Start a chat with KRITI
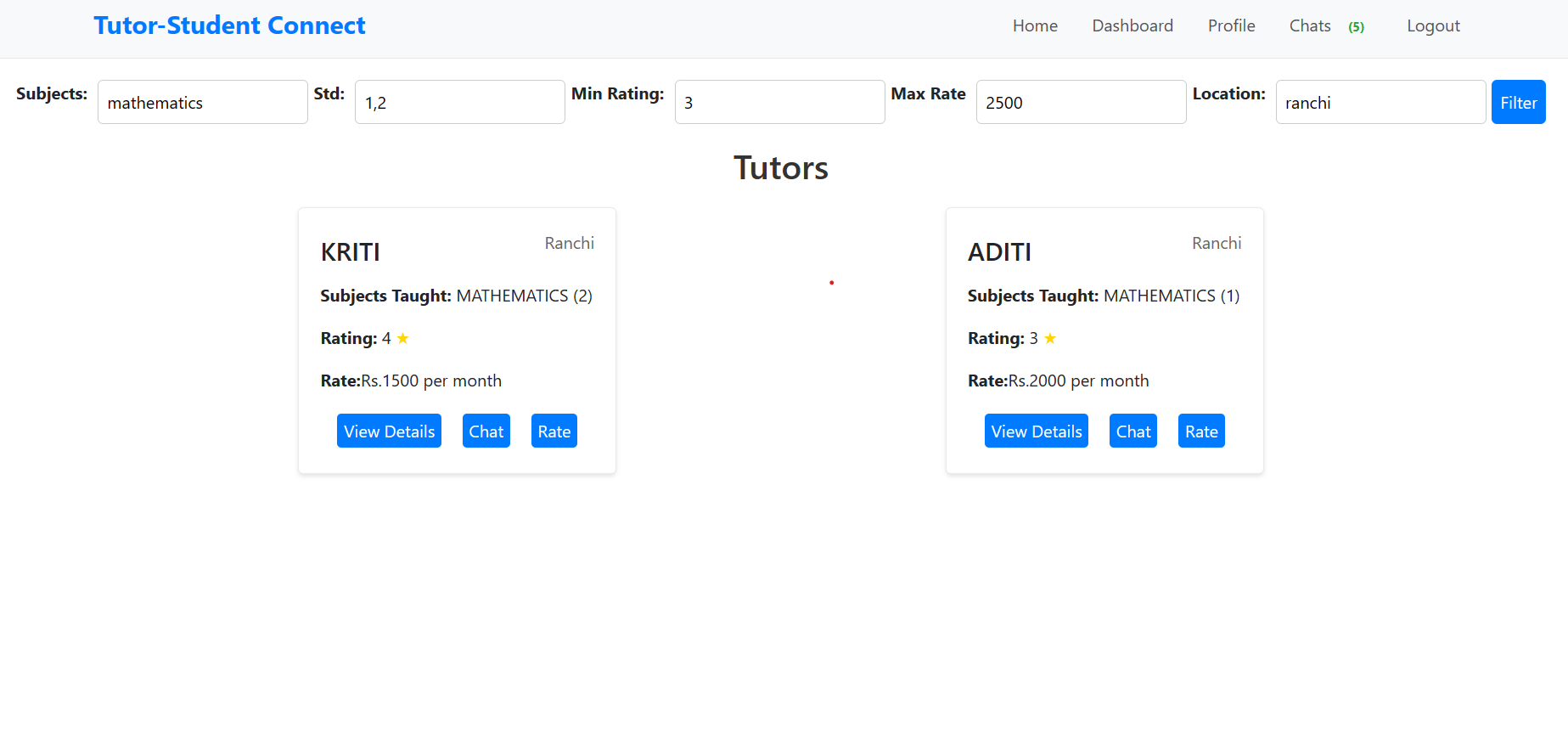The height and width of the screenshot is (733, 1568). tap(486, 431)
